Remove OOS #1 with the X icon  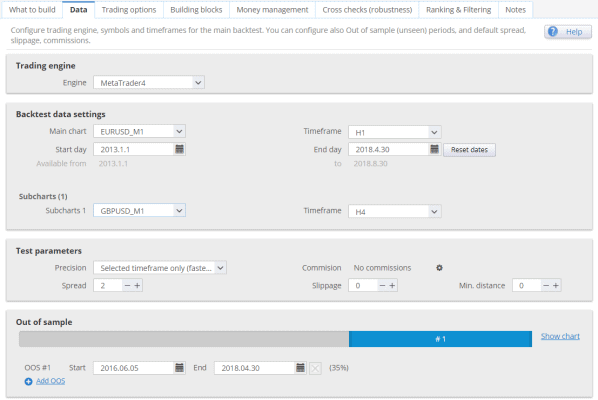315,368
